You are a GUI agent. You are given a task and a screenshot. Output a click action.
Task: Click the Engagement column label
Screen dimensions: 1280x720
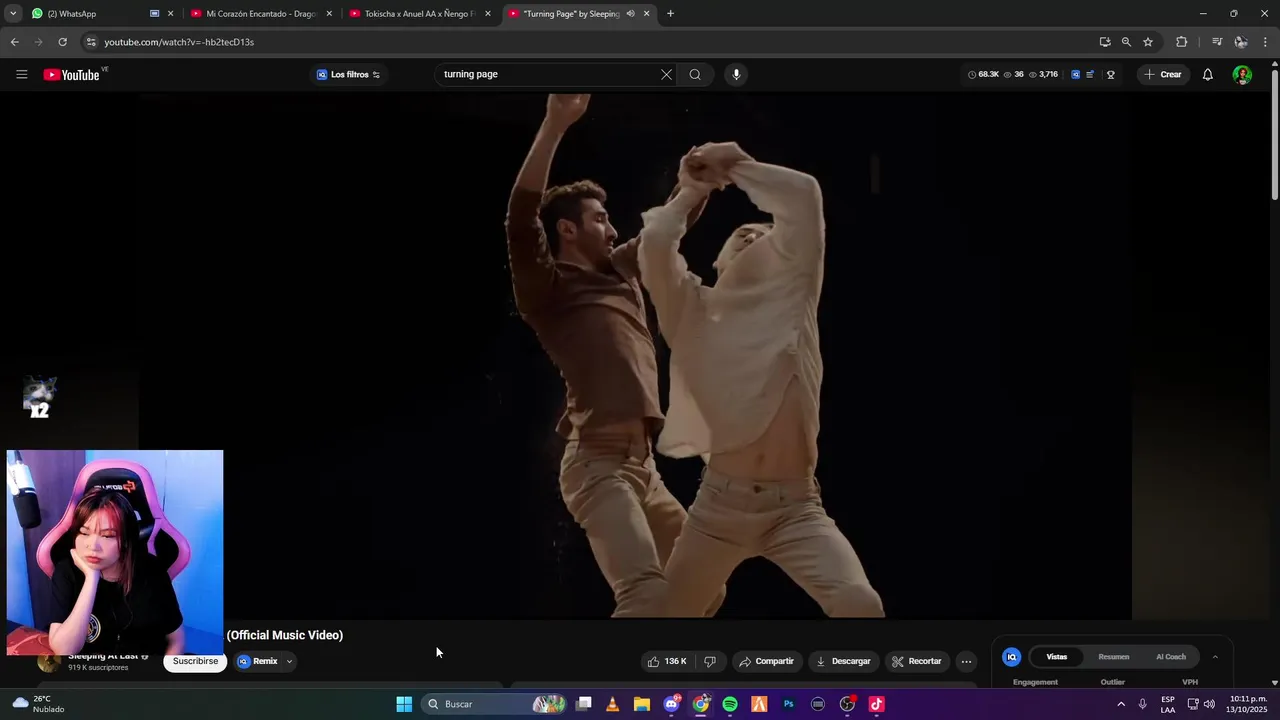point(1035,682)
